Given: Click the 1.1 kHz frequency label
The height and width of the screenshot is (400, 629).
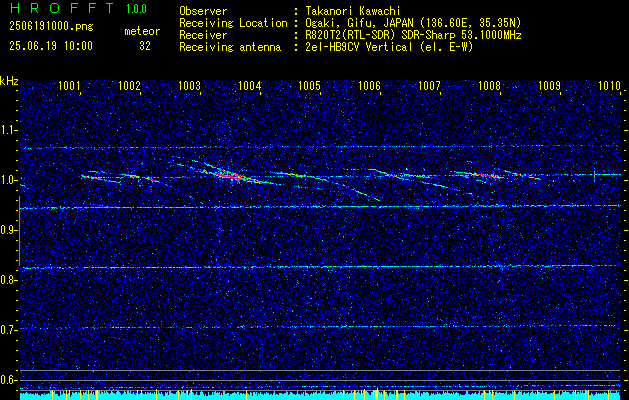Looking at the screenshot, I should click(x=9, y=130).
